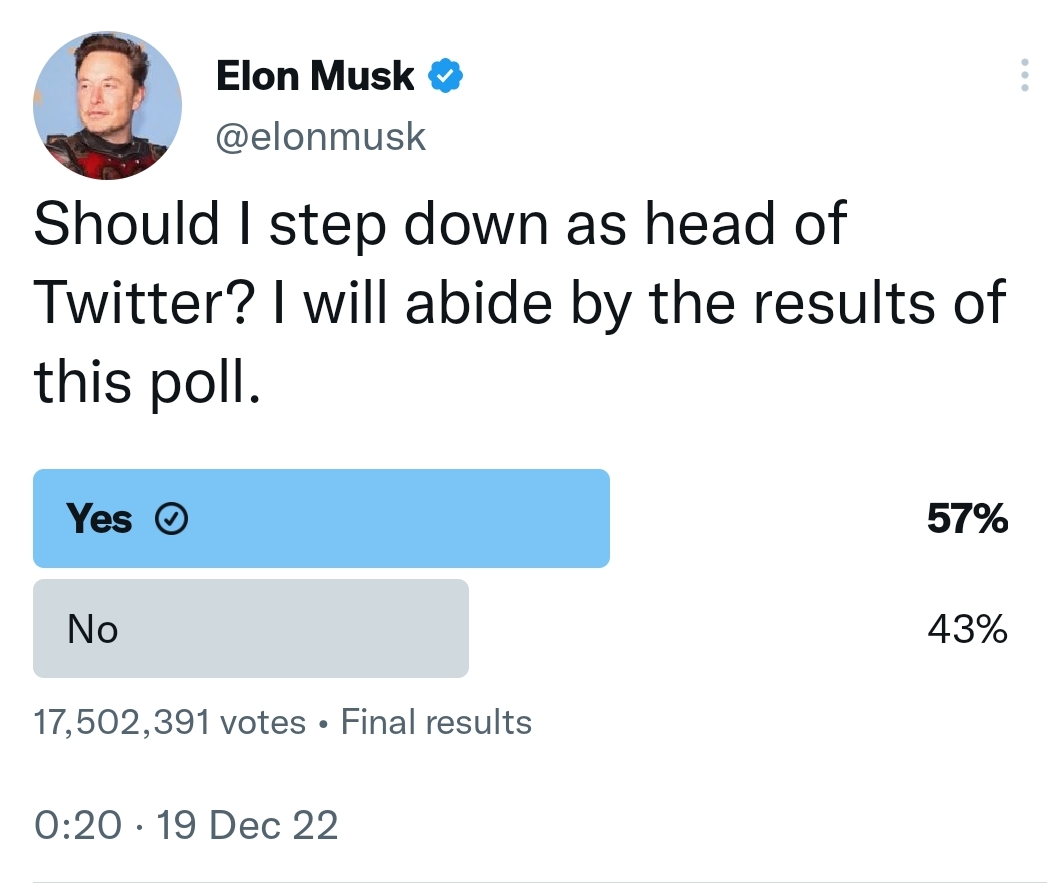Click the word Twitter in tweet text

click(x=144, y=303)
